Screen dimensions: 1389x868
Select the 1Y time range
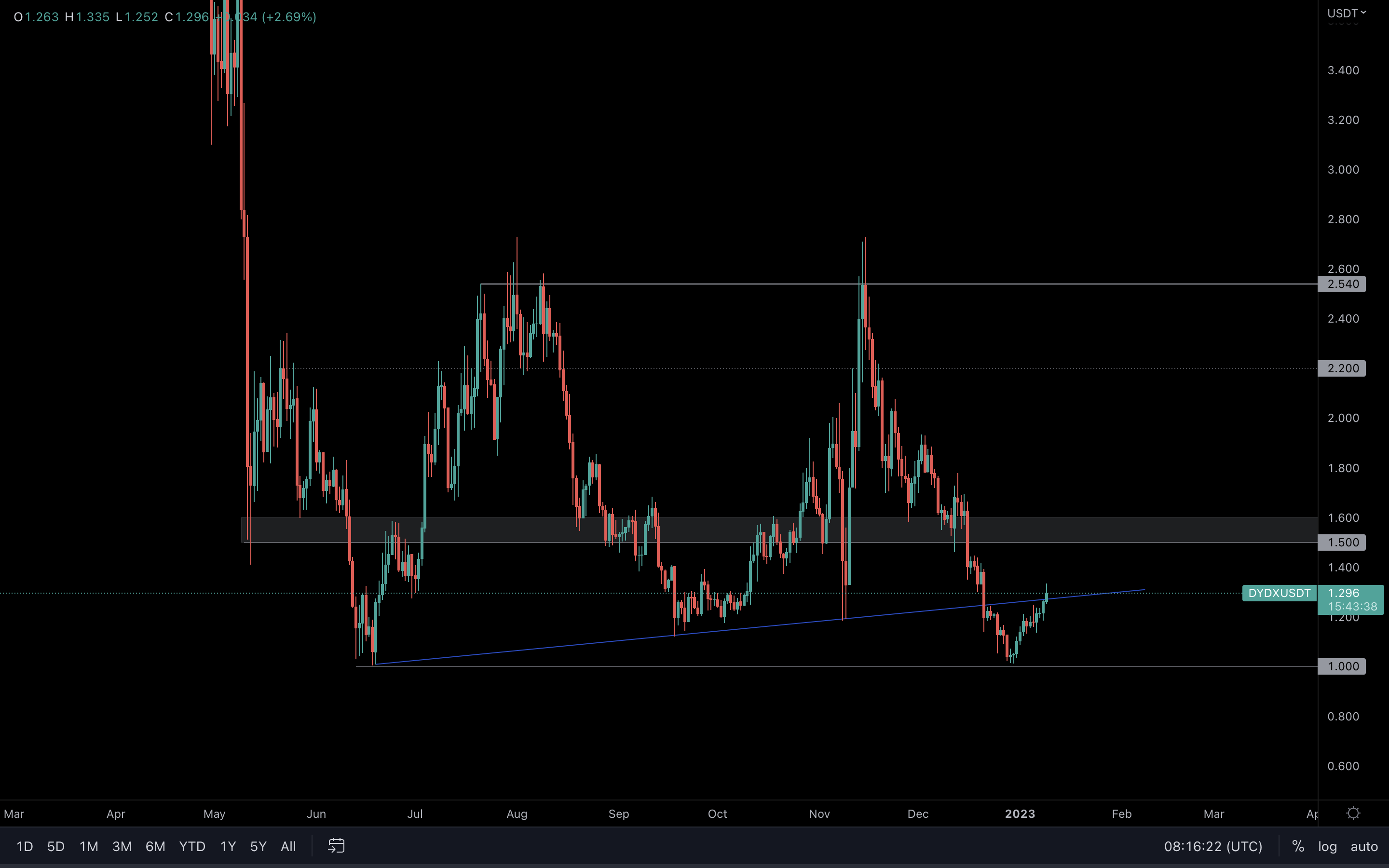pos(228,846)
